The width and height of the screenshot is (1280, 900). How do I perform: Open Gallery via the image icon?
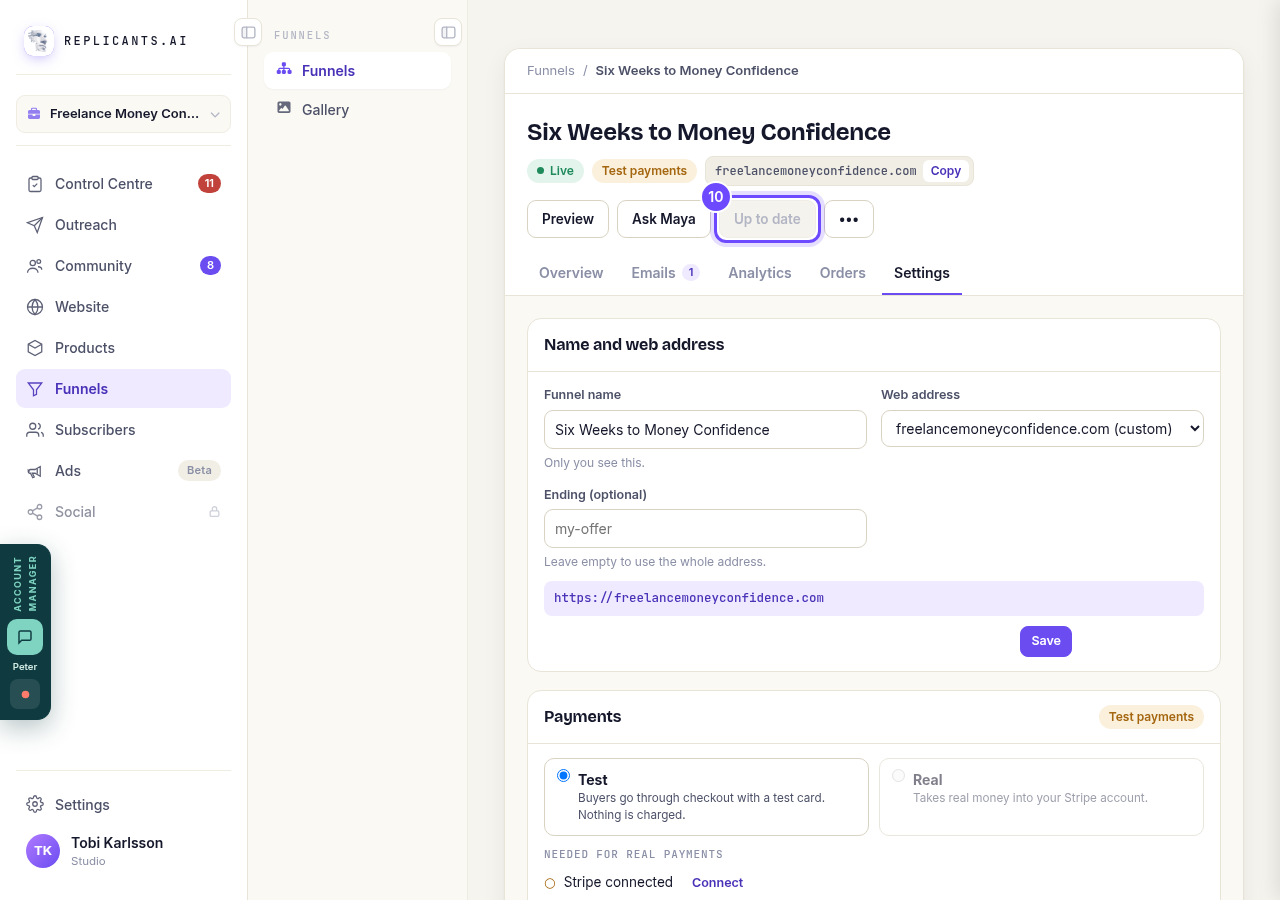(x=284, y=108)
